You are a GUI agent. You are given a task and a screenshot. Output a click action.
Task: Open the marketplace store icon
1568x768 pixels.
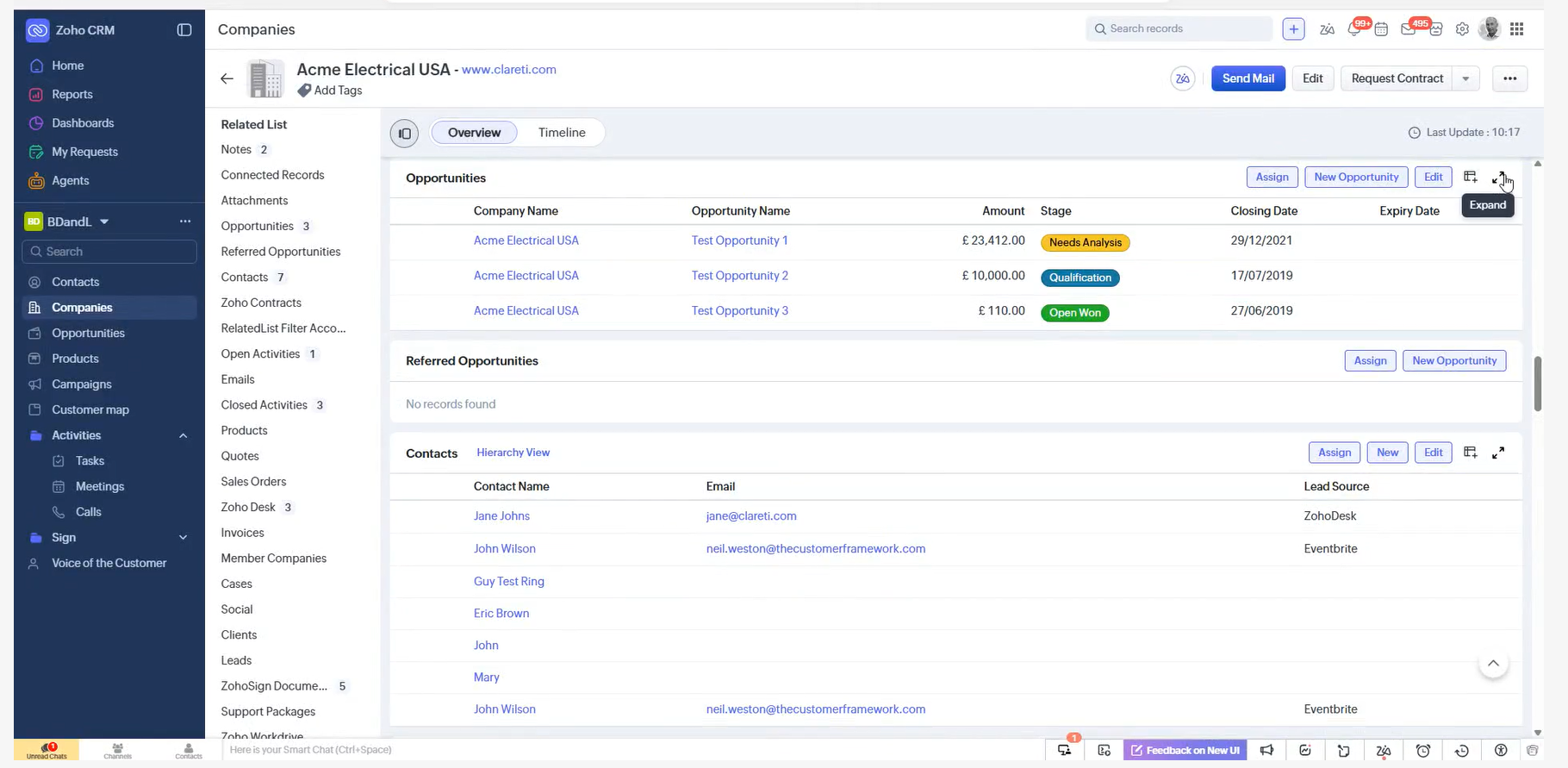pyautogui.click(x=1435, y=29)
